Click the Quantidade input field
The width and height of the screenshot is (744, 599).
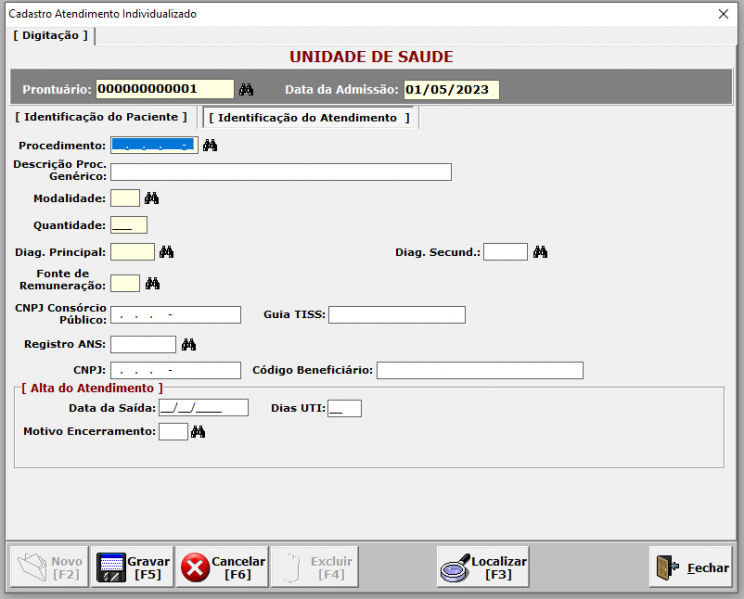click(129, 225)
